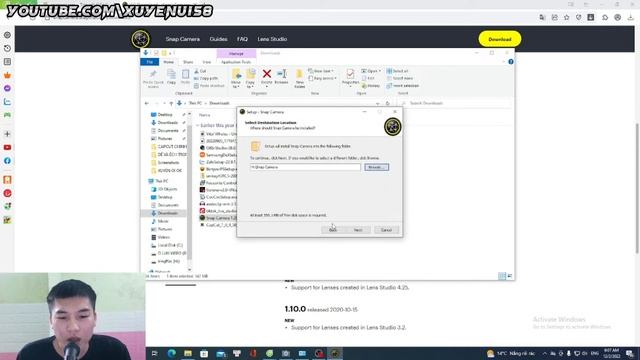Click Invert selection in the ribbon

(402, 86)
